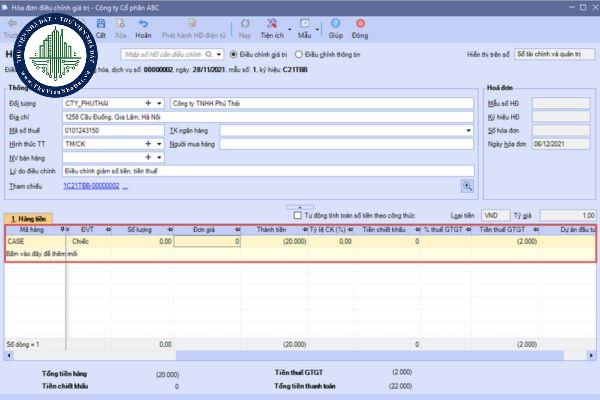
Task: Select the Điều chỉnh giá trị radio button
Action: (234, 53)
